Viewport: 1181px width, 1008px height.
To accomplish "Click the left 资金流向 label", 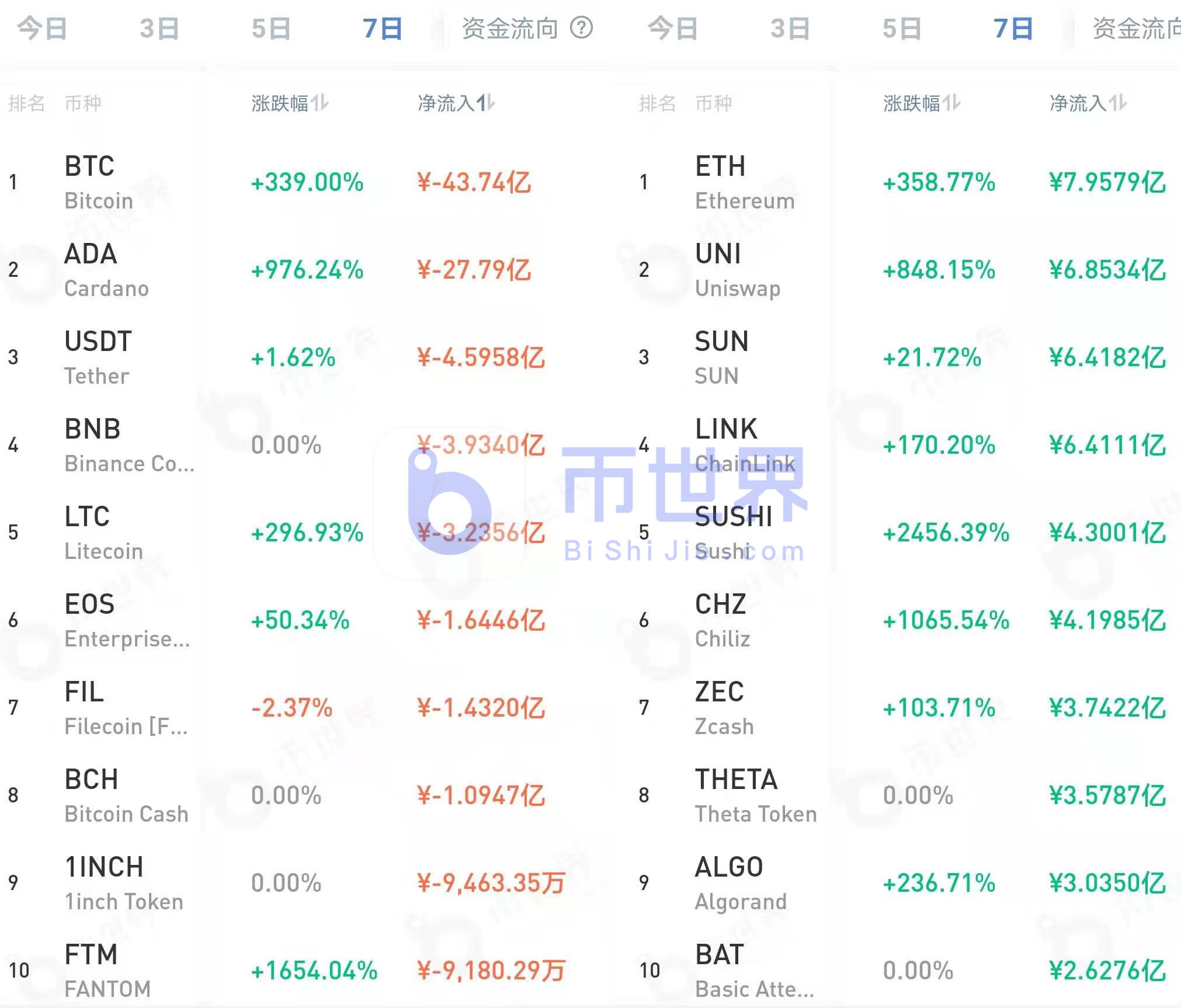I will click(510, 29).
